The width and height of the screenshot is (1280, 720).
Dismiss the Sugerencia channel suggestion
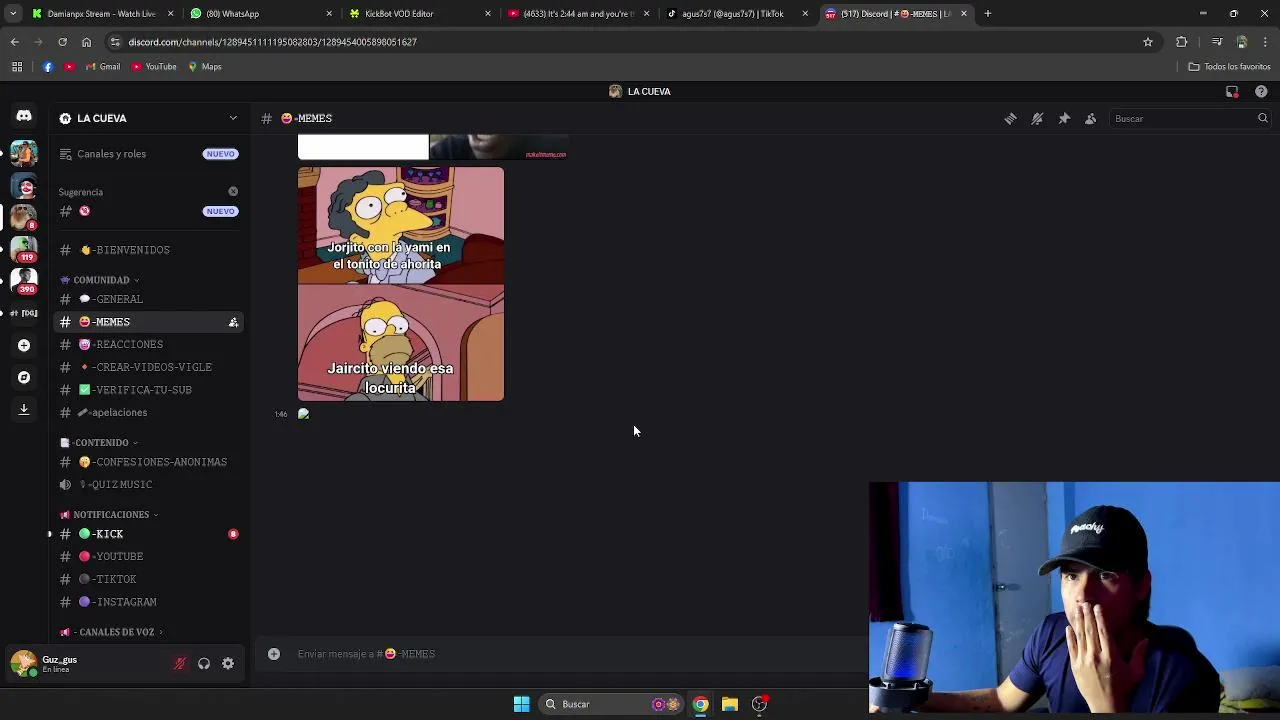(x=233, y=191)
